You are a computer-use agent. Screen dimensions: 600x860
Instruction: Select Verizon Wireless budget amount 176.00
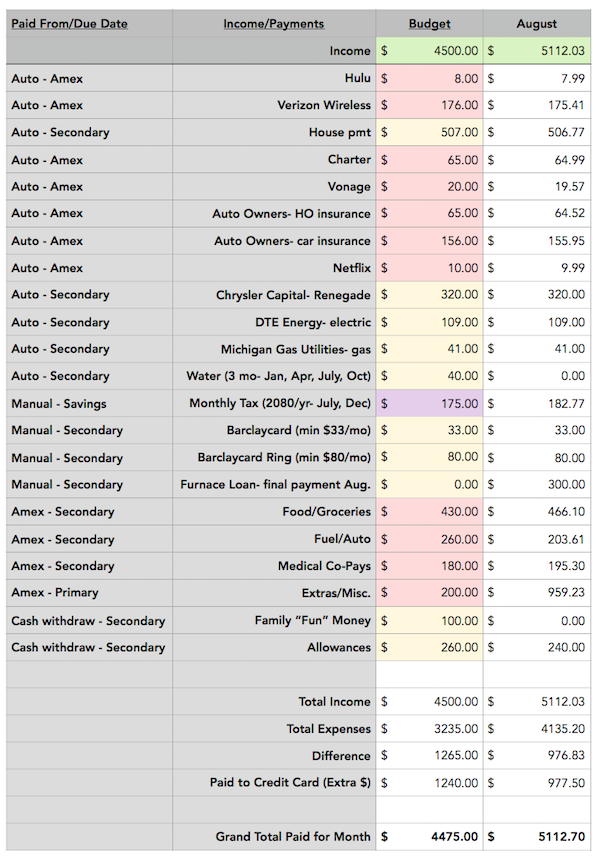[429, 105]
